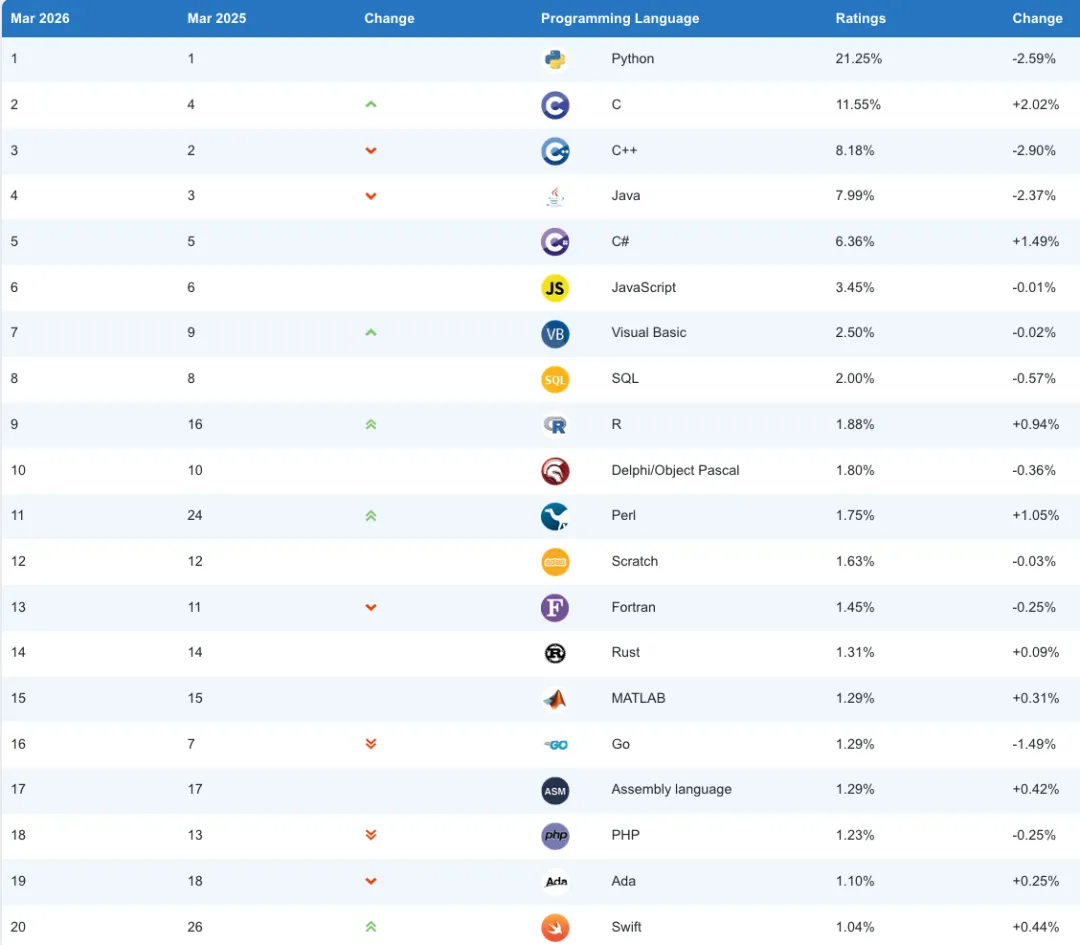Click the Rust gear logo icon
Screen dimensions: 1080x945
click(555, 653)
